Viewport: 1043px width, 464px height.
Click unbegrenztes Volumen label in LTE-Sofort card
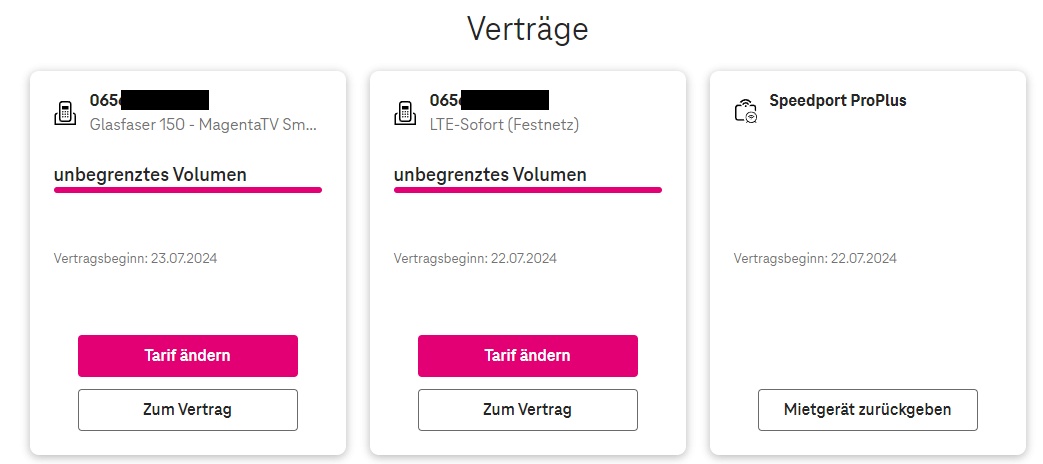[490, 175]
